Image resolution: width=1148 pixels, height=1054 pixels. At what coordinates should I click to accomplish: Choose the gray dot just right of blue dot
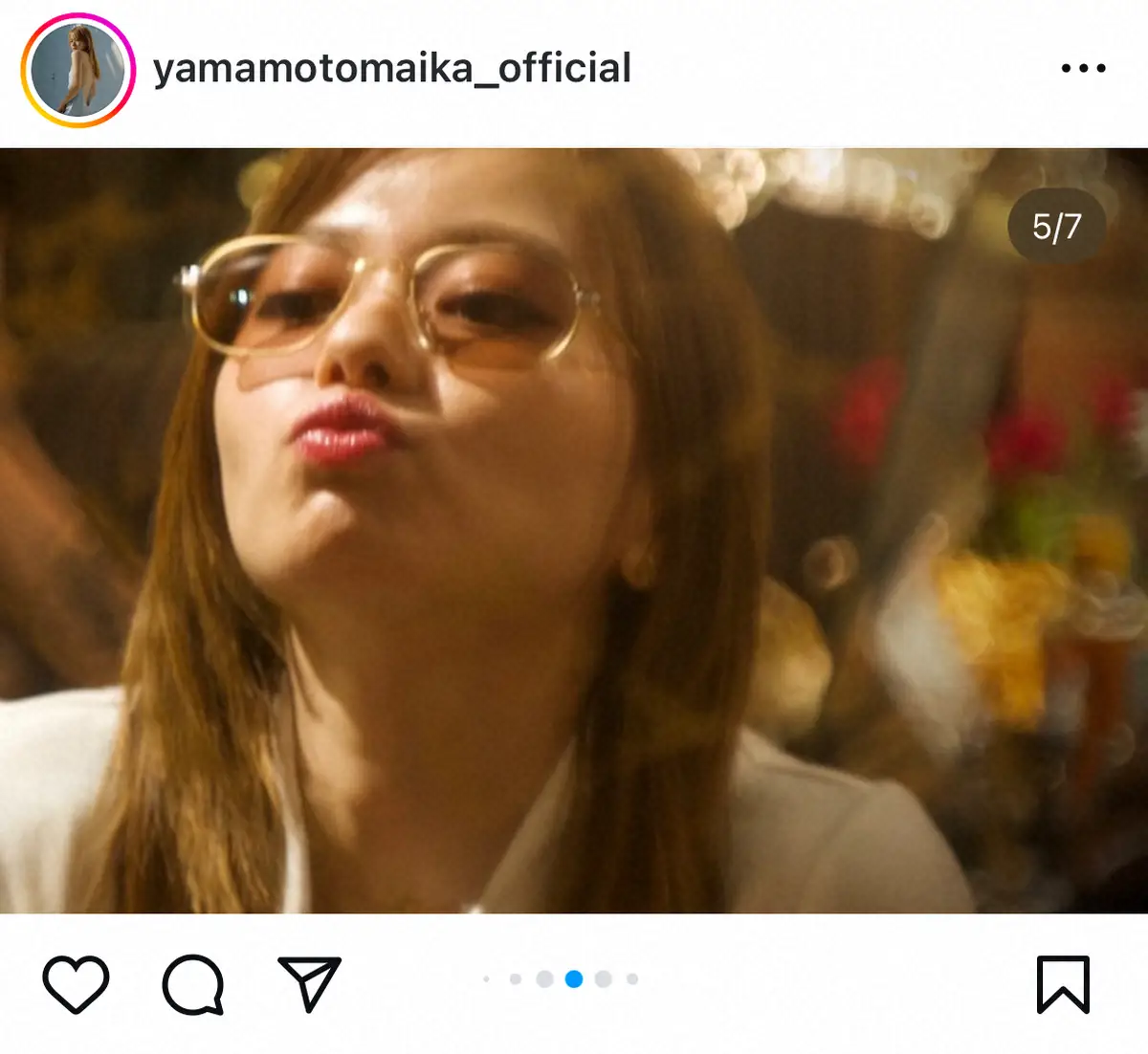[604, 978]
